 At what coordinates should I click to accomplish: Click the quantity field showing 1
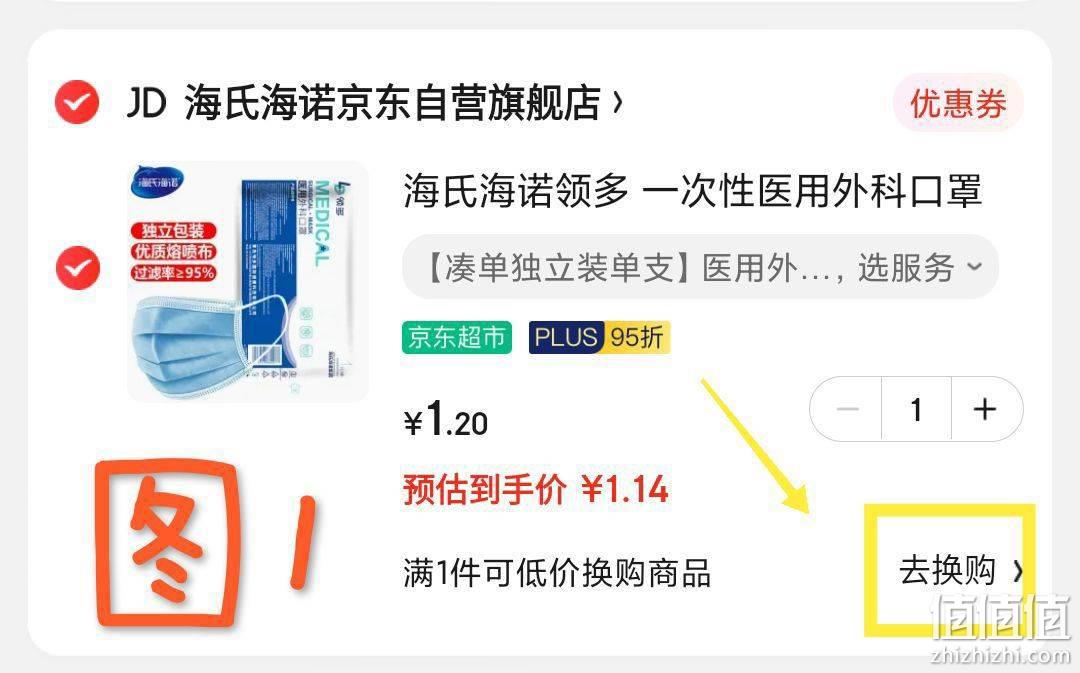[916, 409]
